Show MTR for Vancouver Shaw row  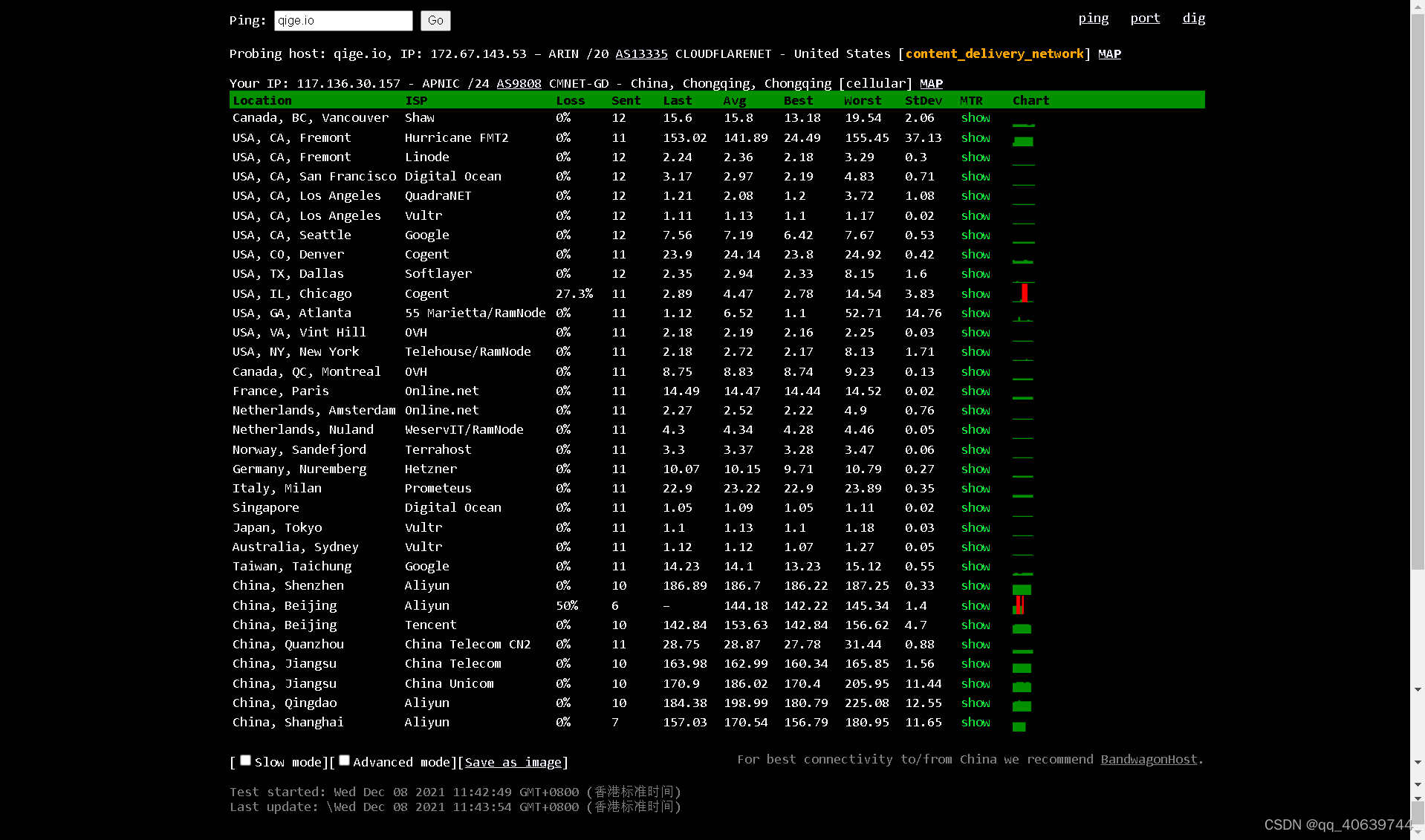coord(976,117)
